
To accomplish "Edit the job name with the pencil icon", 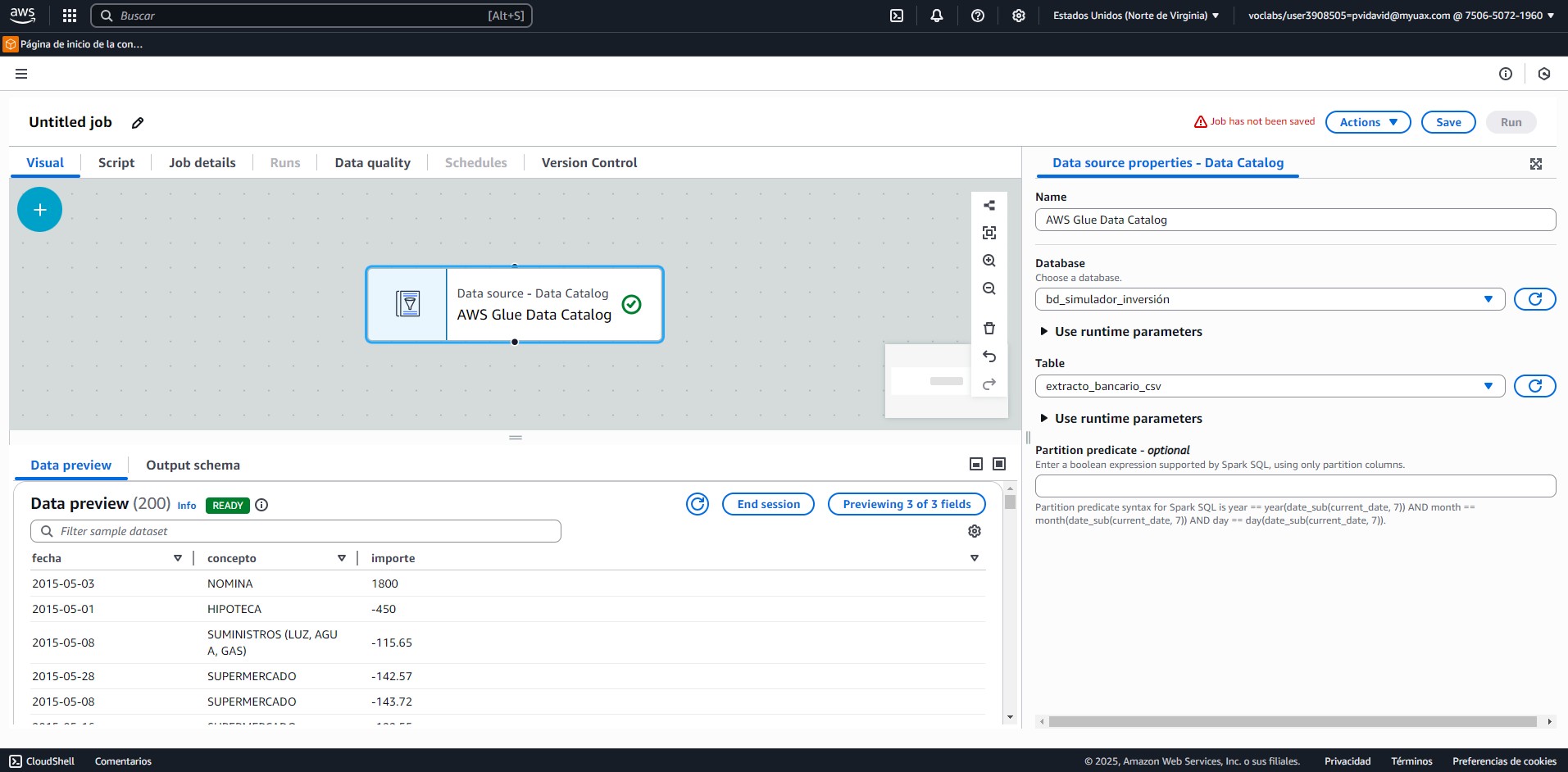I will (138, 123).
